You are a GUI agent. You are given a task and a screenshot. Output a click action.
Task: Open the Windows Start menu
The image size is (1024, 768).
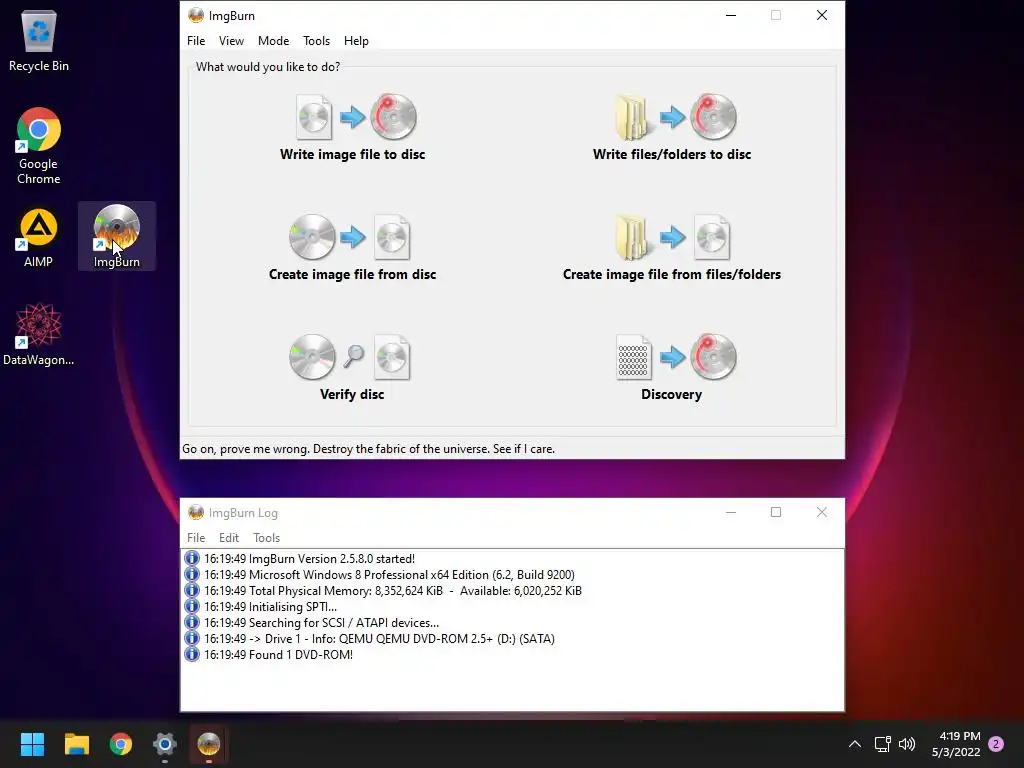[x=32, y=744]
